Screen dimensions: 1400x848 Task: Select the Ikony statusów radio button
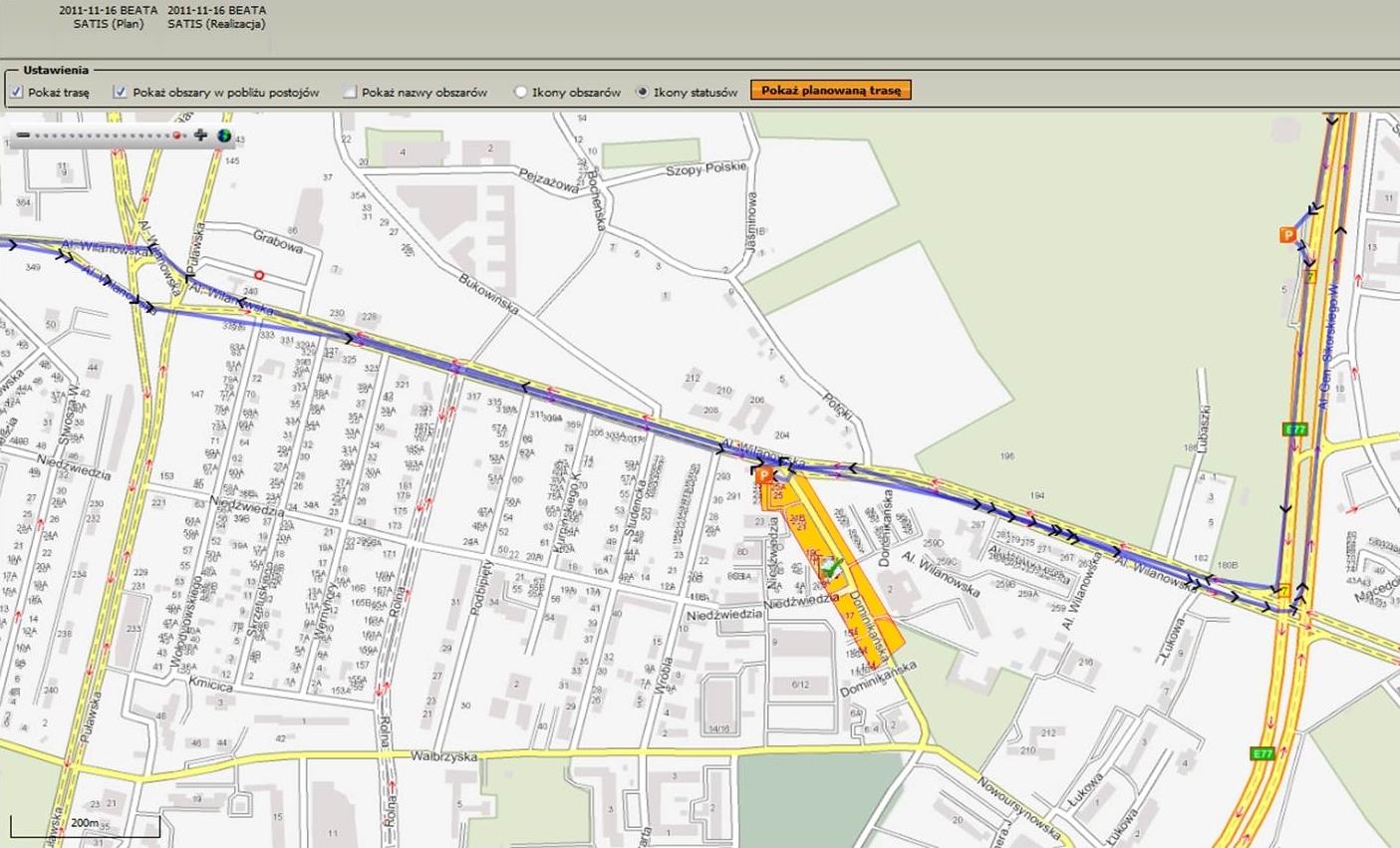pos(642,92)
